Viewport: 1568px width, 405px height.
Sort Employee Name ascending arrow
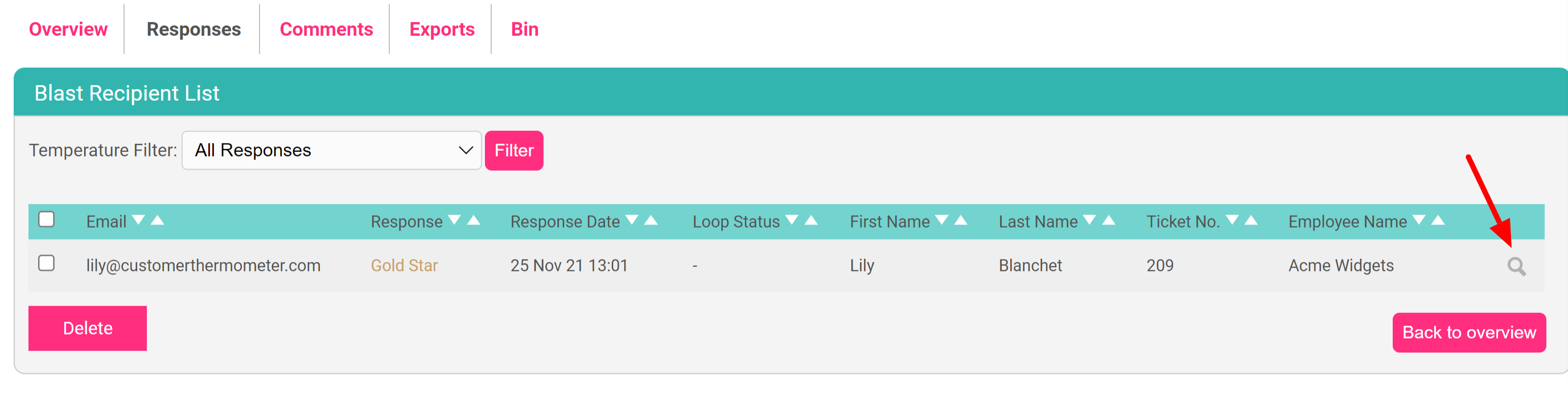pyautogui.click(x=1438, y=220)
